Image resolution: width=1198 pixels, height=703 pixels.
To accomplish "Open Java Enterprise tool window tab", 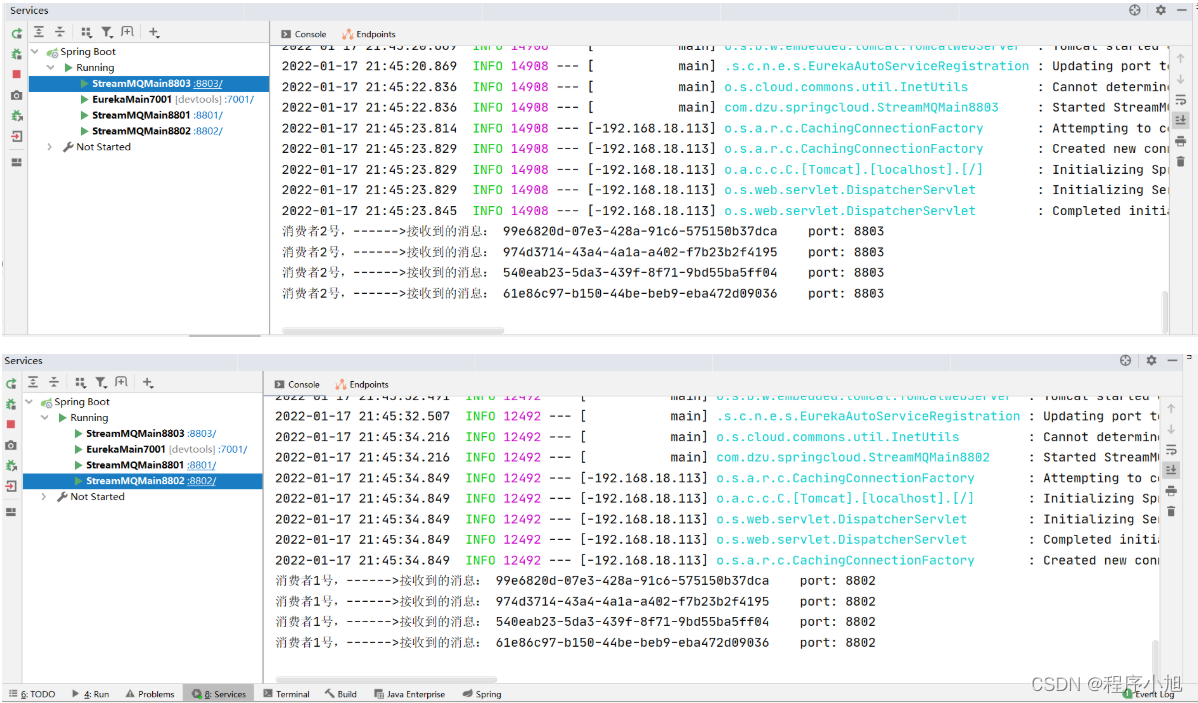I will click(410, 694).
